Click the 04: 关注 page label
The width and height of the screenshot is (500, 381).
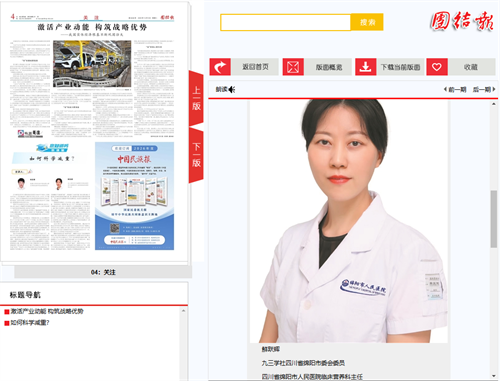click(x=103, y=272)
